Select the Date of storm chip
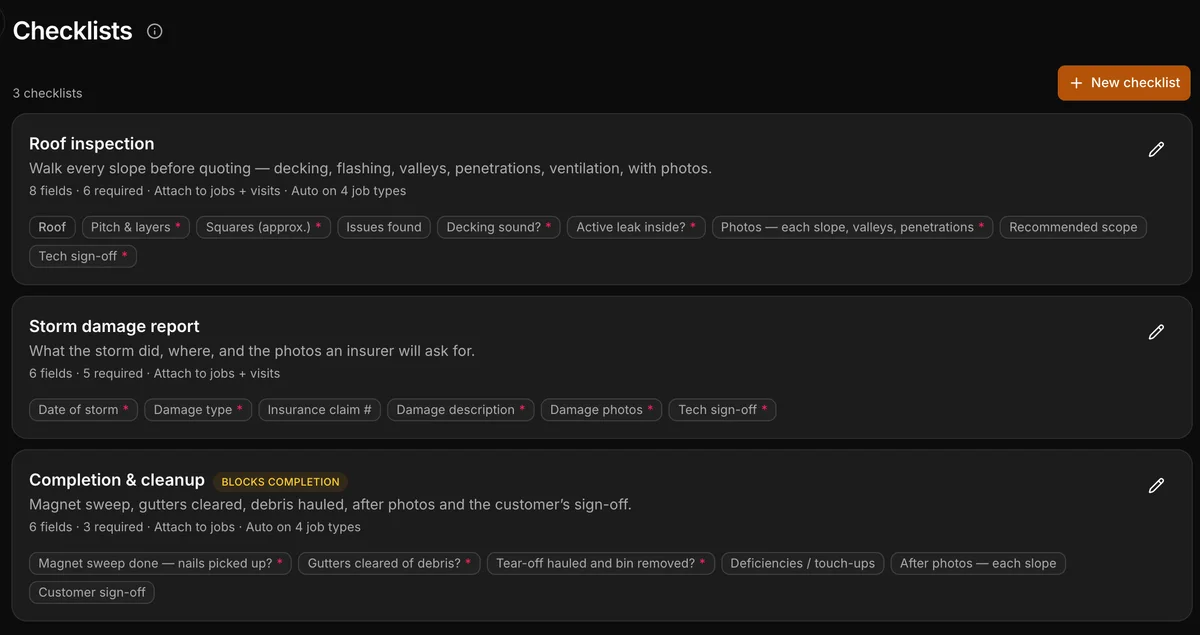Viewport: 1200px width, 635px height. tap(83, 410)
